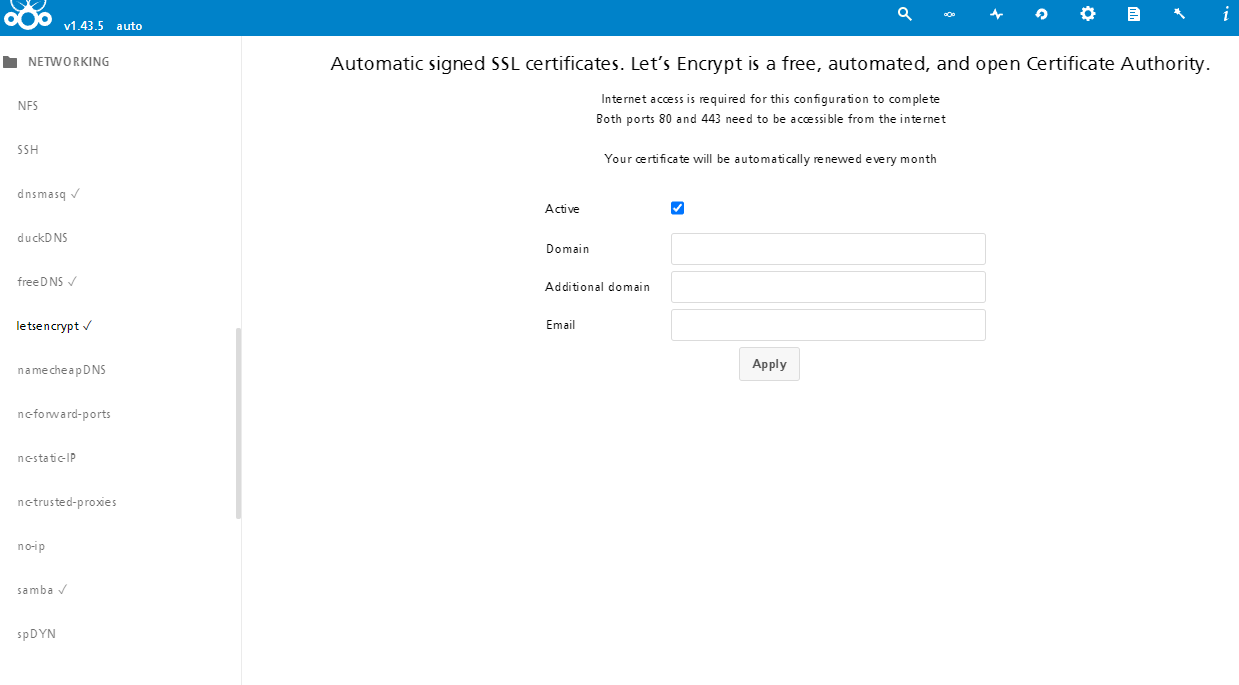The height and width of the screenshot is (685, 1239).
Task: Collapse the NETWORKING section header
Action: [x=69, y=62]
